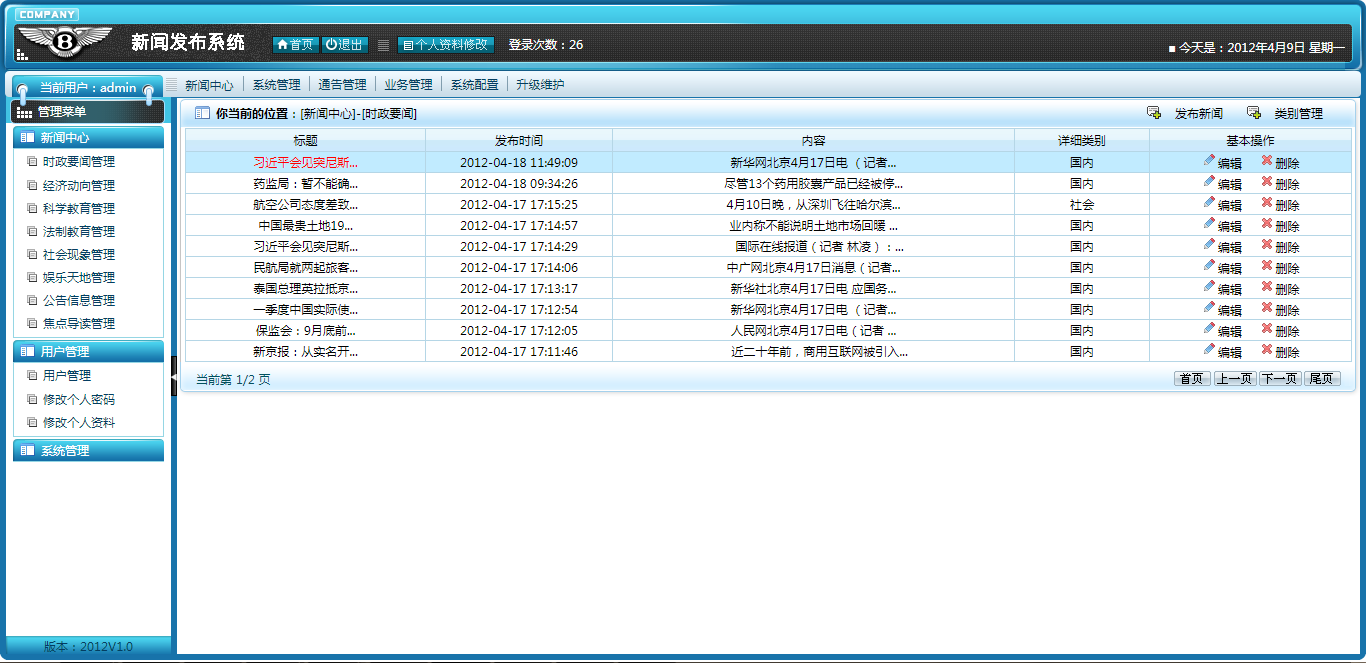The image size is (1366, 663).
Task: Open 通告管理 top menu
Action: 342,85
